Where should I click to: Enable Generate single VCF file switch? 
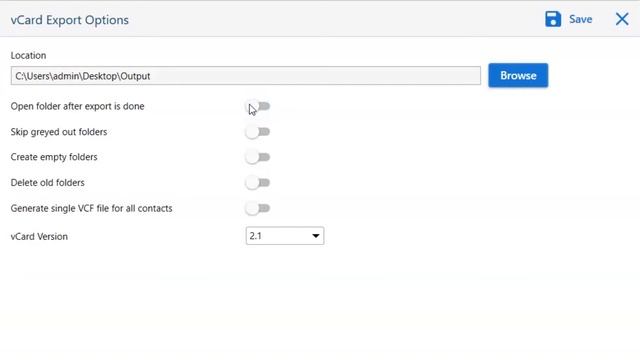pyautogui.click(x=258, y=209)
